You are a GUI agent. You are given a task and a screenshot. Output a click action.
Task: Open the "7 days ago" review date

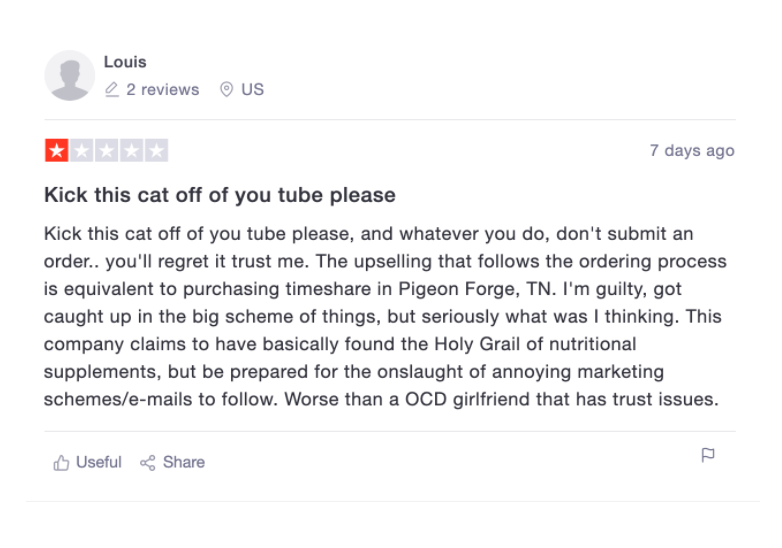[692, 151]
